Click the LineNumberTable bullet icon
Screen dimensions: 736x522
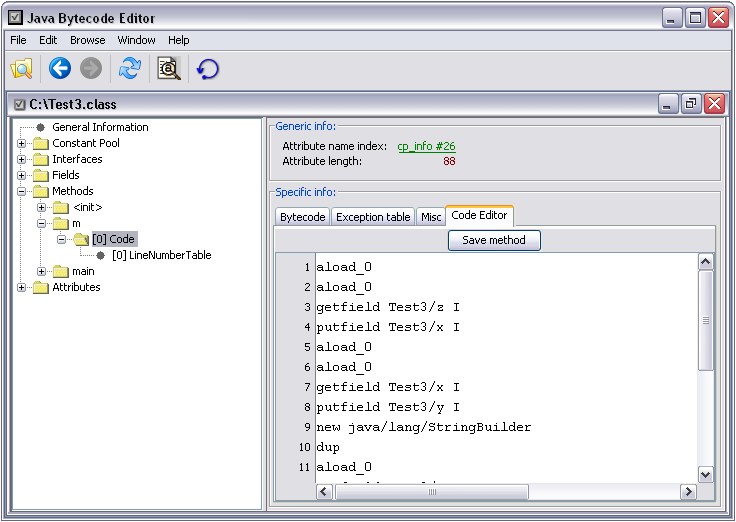[100, 255]
